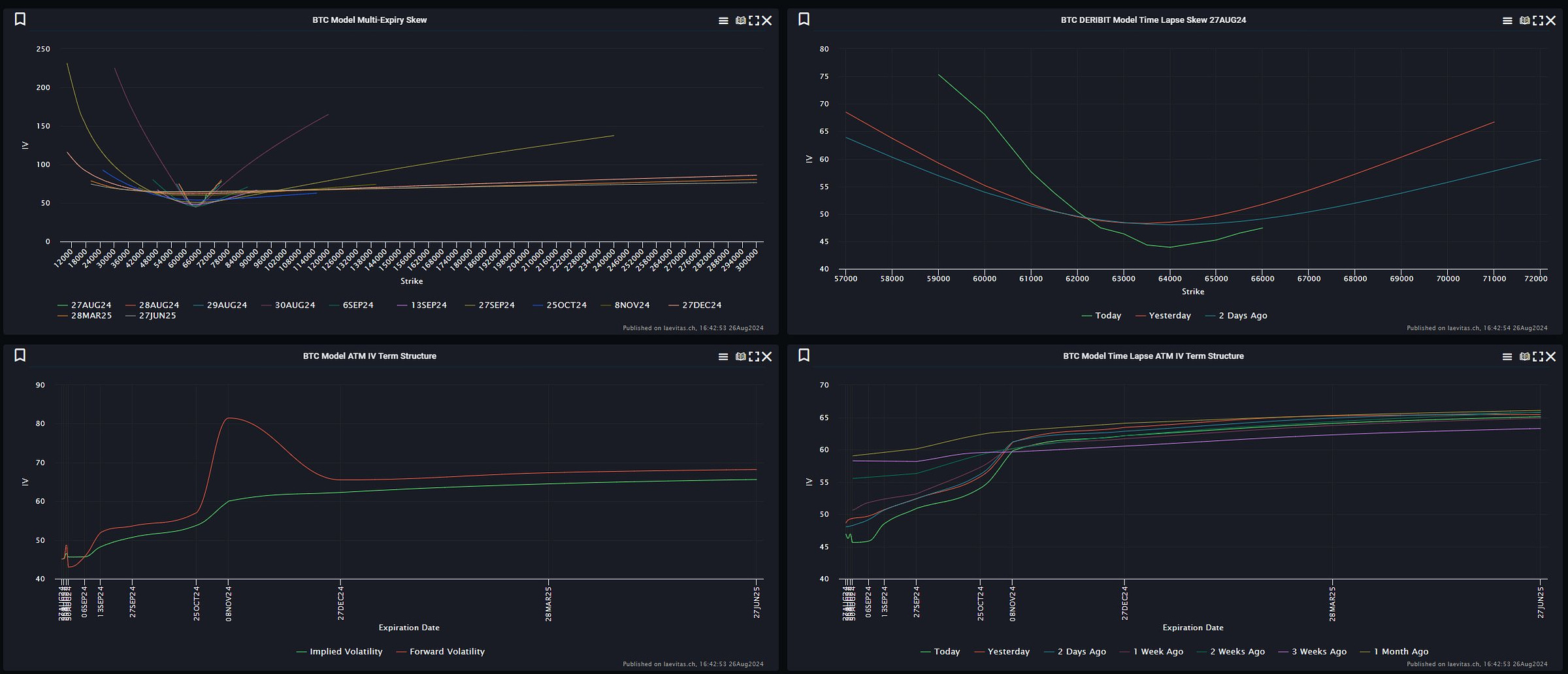The image size is (1568, 674).
Task: Close the BTC Model ATM IV Term Structure panel
Action: (767, 357)
